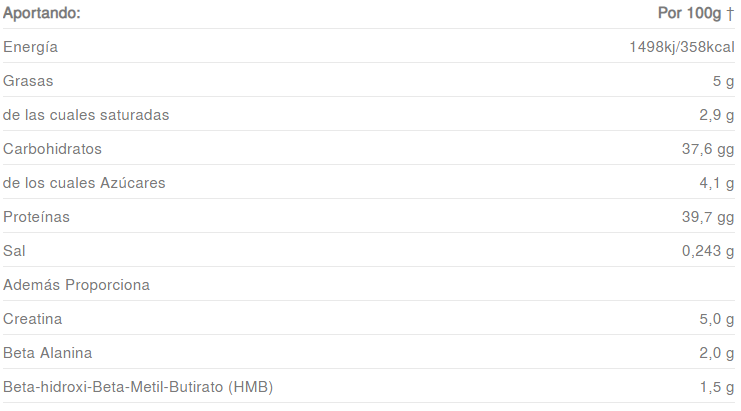Click the 1498kj/358kcal energy value
Screen dimensions: 741x411
(681, 47)
